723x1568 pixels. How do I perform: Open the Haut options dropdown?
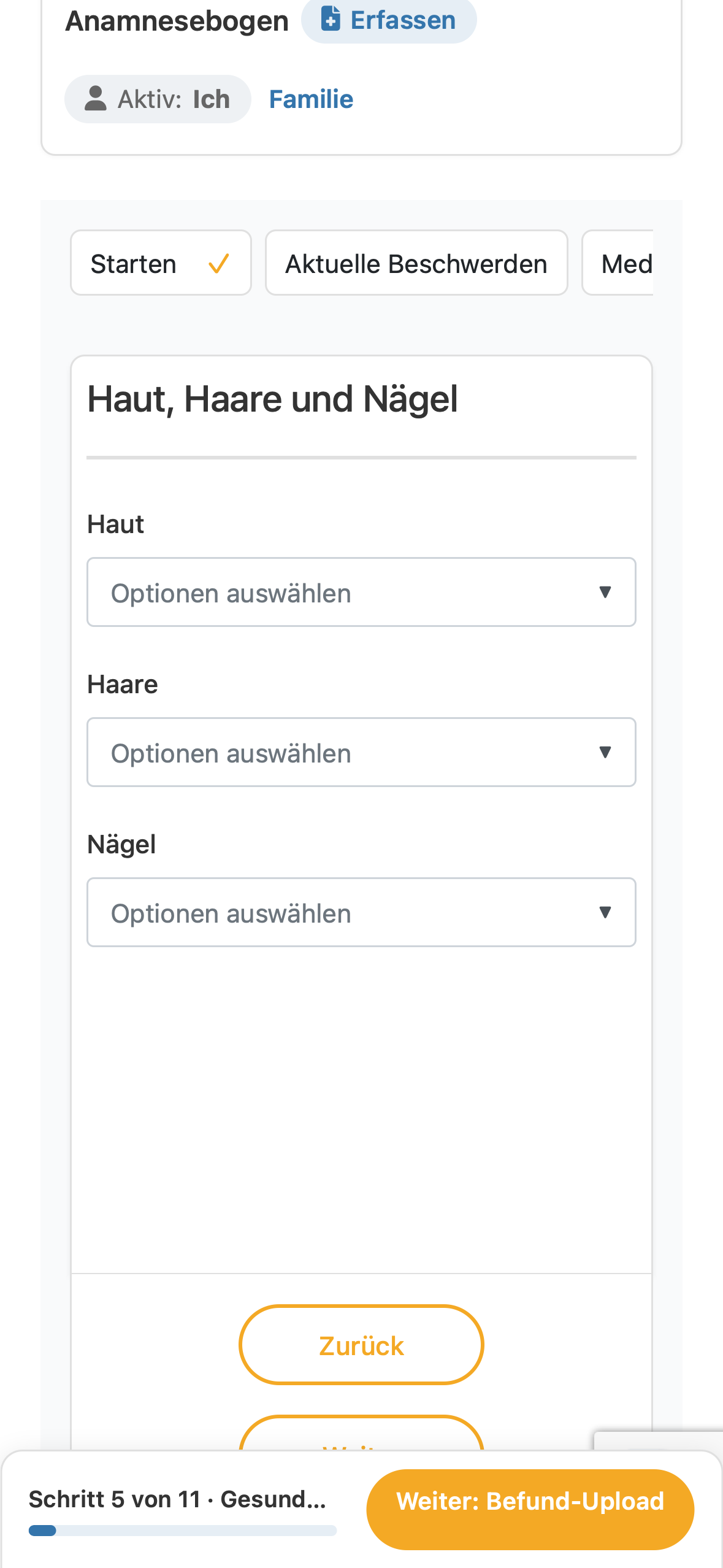pyautogui.click(x=361, y=592)
